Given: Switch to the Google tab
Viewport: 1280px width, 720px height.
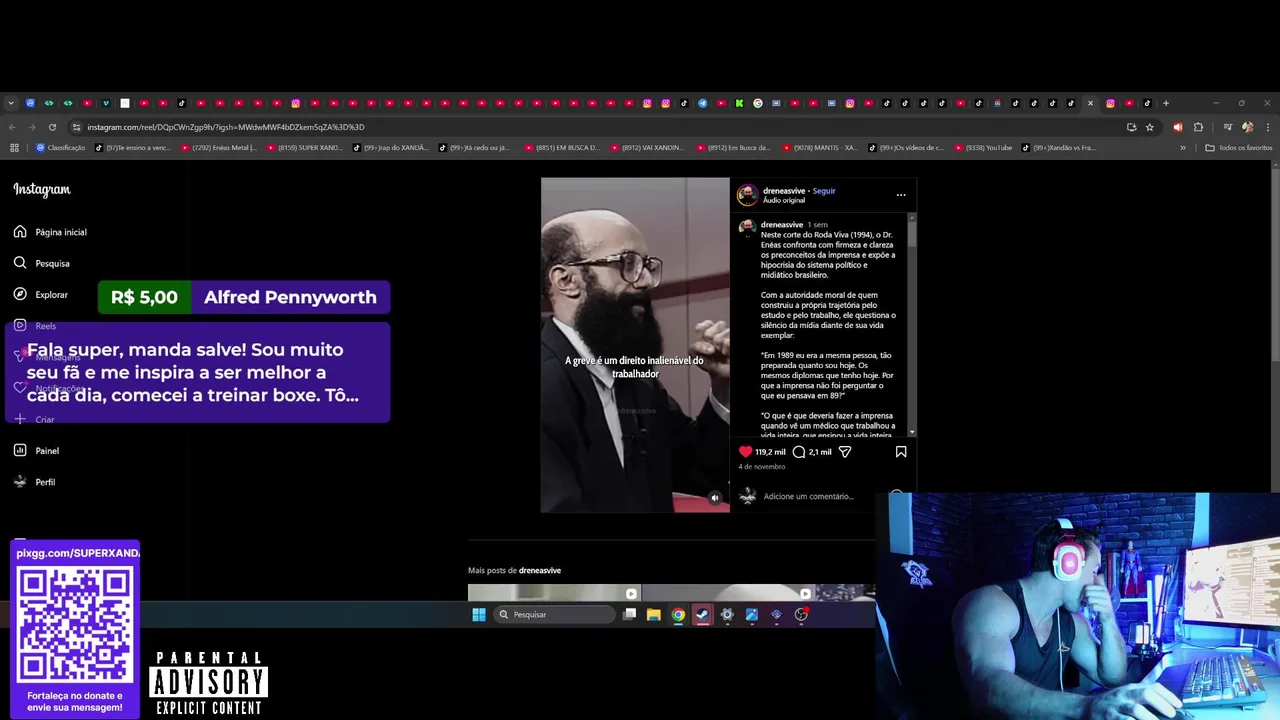Looking at the screenshot, I should pyautogui.click(x=758, y=103).
